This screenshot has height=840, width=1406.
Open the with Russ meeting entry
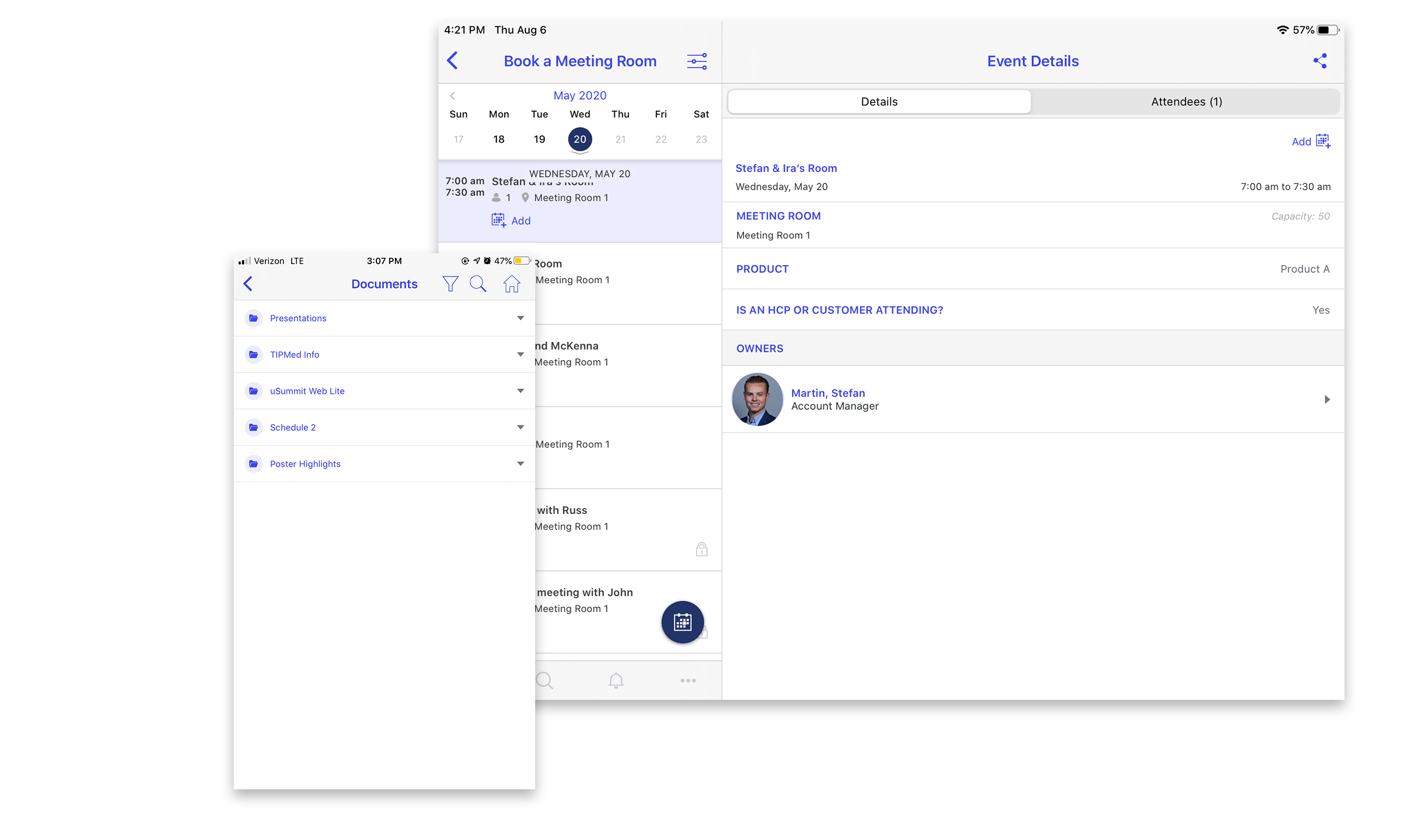(x=629, y=529)
